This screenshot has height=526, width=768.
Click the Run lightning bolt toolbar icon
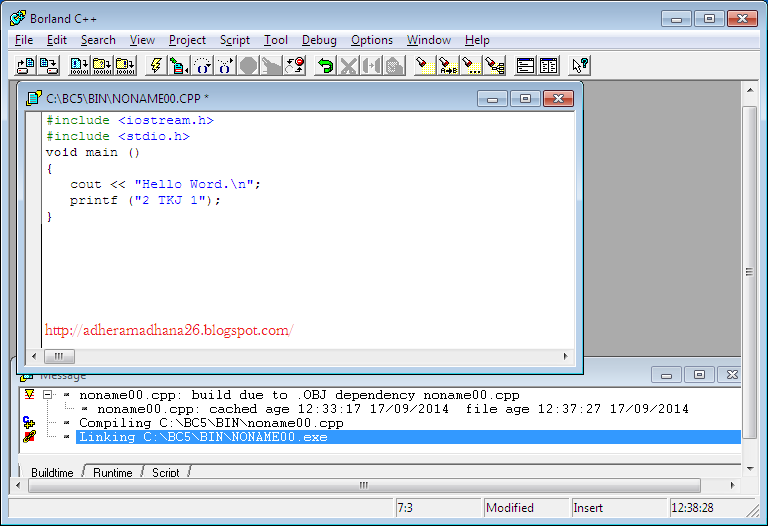pyautogui.click(x=156, y=66)
